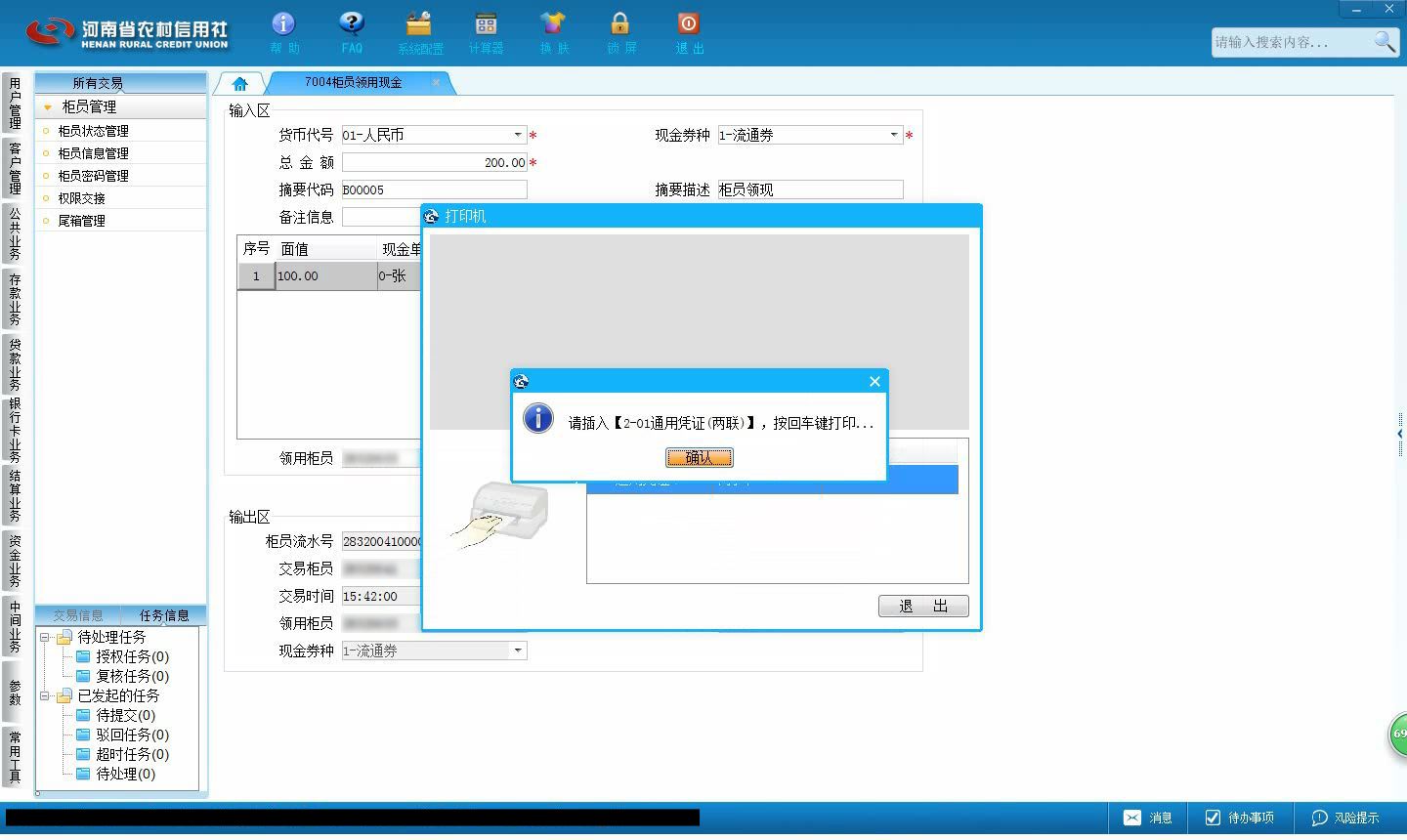Open 柜员密码管理 menu item
Screen dimensions: 1407x840
tap(93, 176)
